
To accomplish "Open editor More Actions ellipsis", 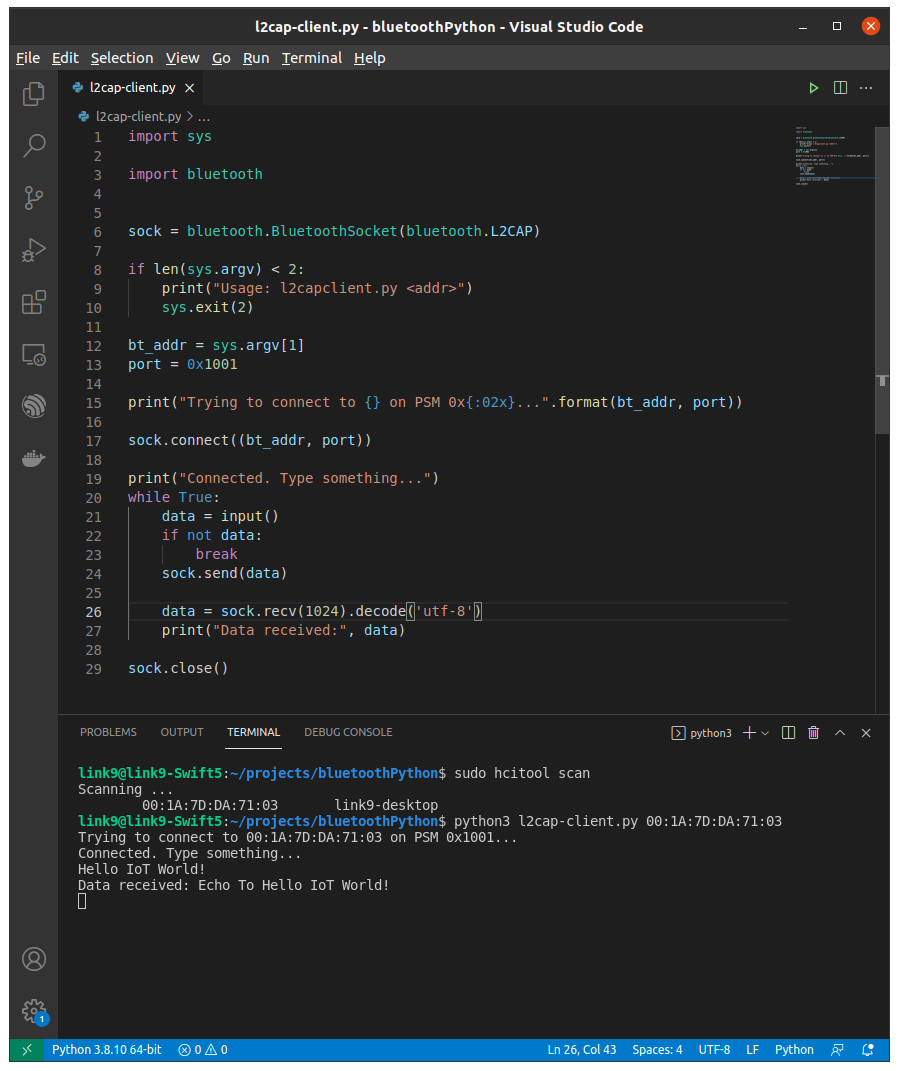I will click(x=866, y=87).
